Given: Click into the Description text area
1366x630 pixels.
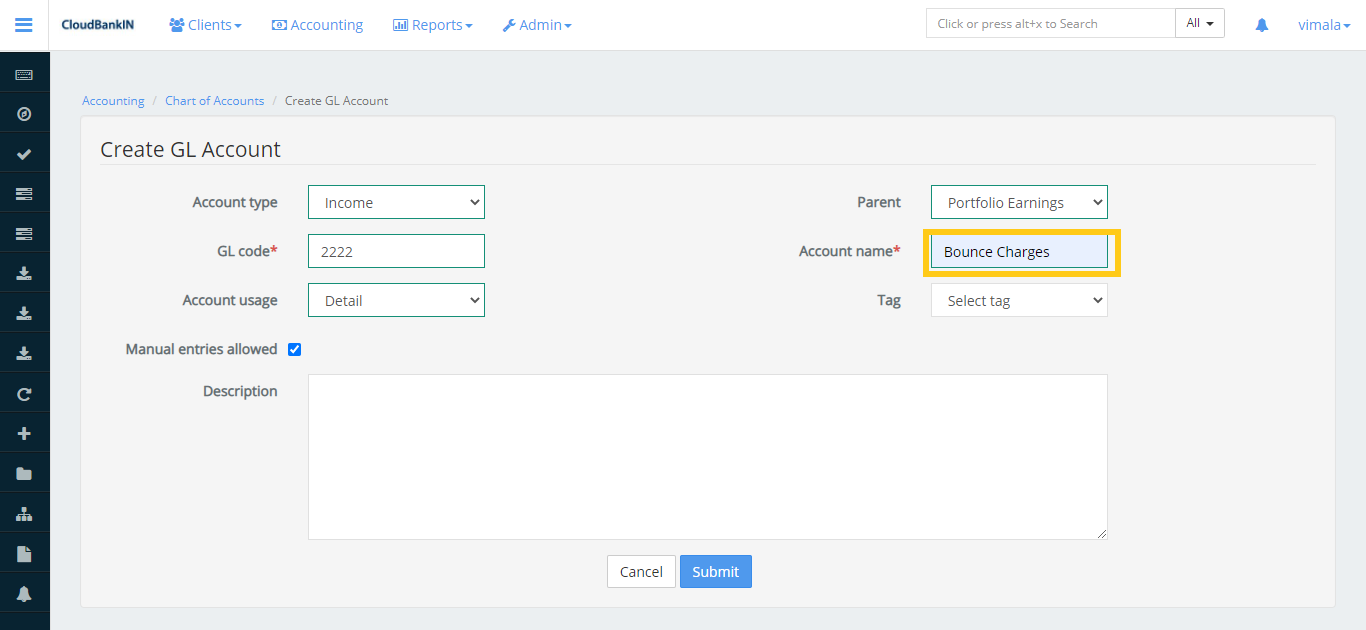Looking at the screenshot, I should point(707,457).
